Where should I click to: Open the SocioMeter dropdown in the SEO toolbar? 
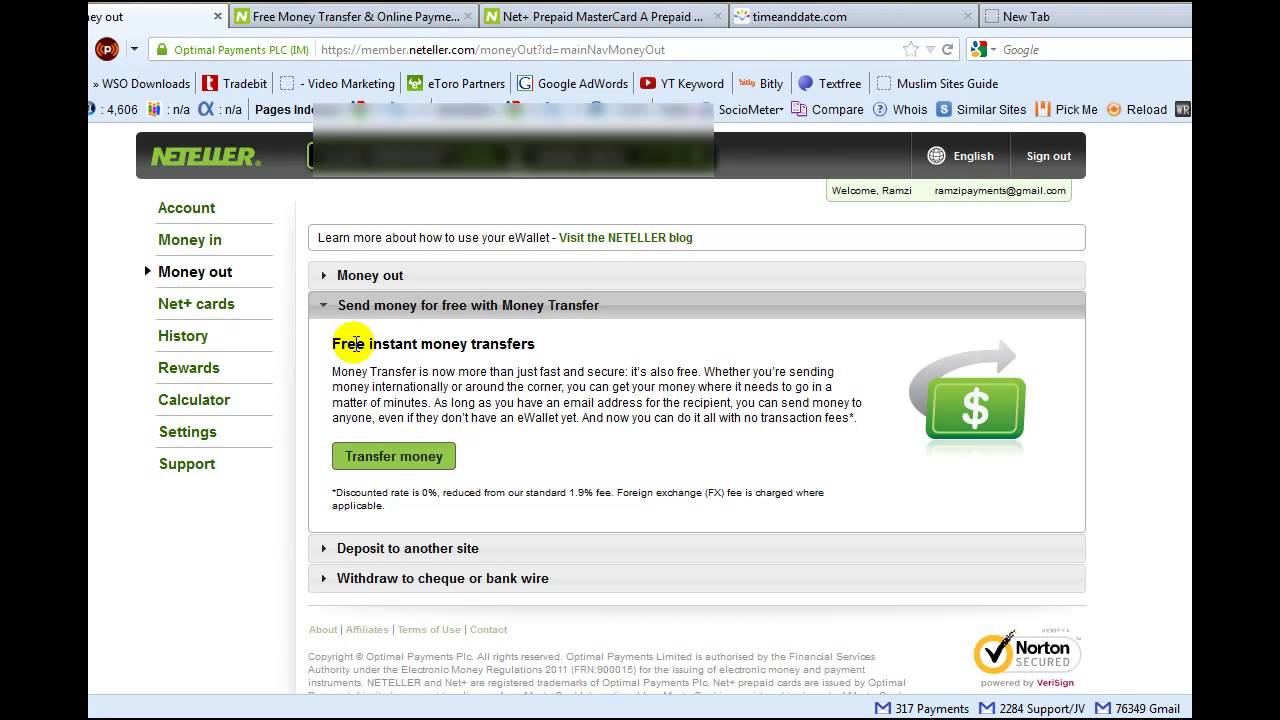pos(751,109)
